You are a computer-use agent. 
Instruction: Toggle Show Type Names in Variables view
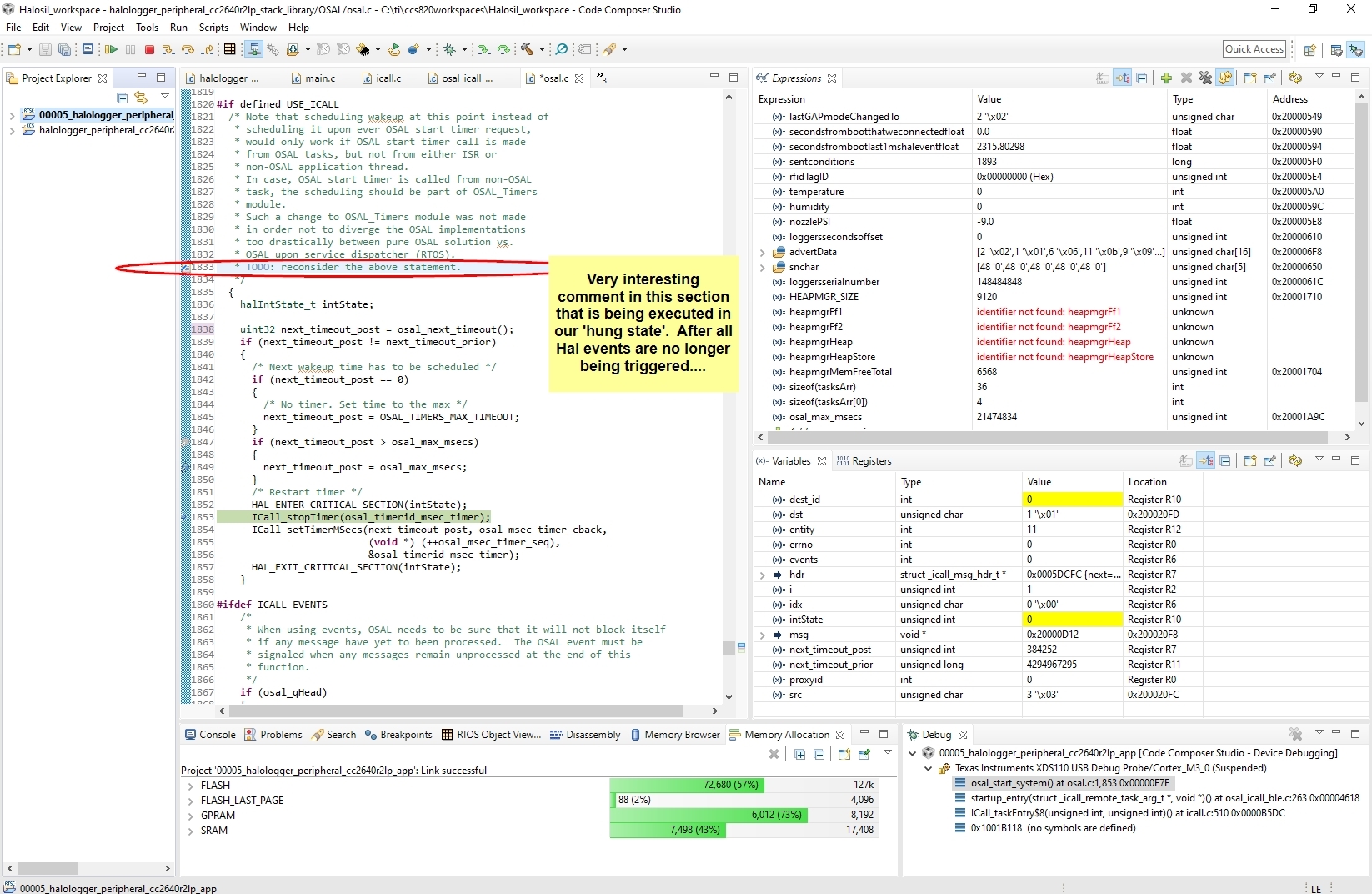point(1186,461)
